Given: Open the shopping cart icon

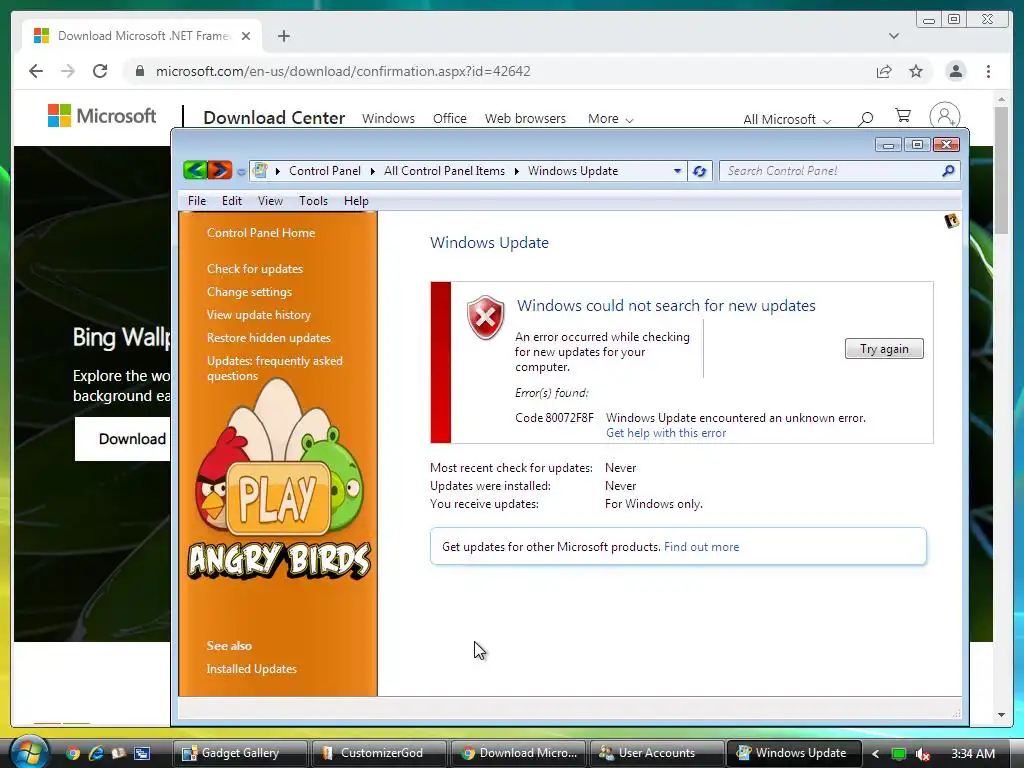Looking at the screenshot, I should coord(903,117).
